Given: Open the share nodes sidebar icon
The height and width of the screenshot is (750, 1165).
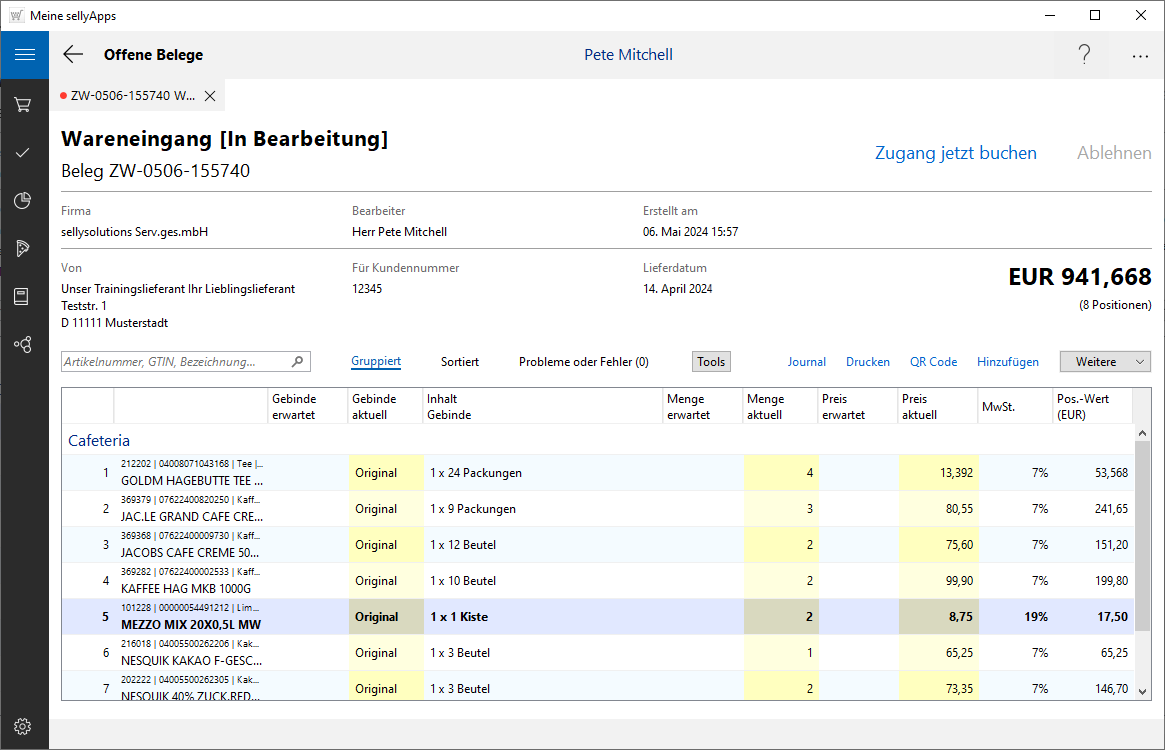Looking at the screenshot, I should tap(23, 345).
